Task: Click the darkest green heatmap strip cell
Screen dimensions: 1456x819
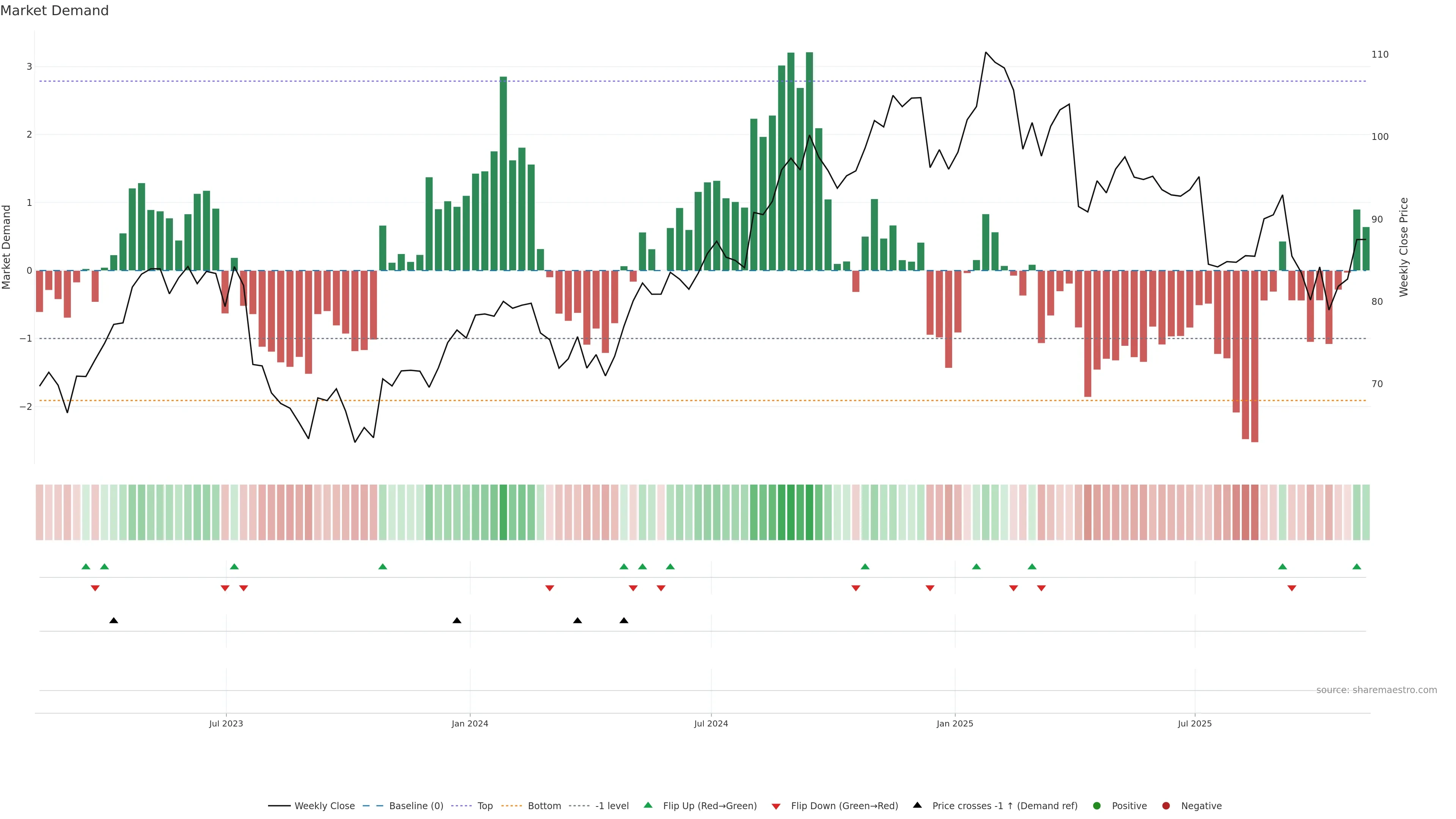Action: [810, 512]
